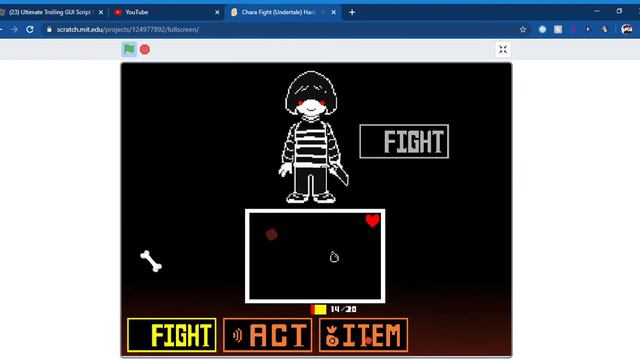Minimize the Chrome window
The width and height of the screenshot is (640, 360).
click(x=597, y=11)
